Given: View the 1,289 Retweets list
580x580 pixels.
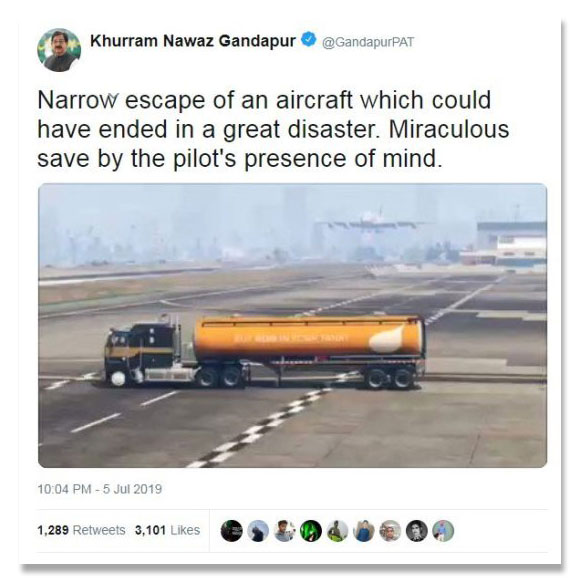Looking at the screenshot, I should (81, 530).
